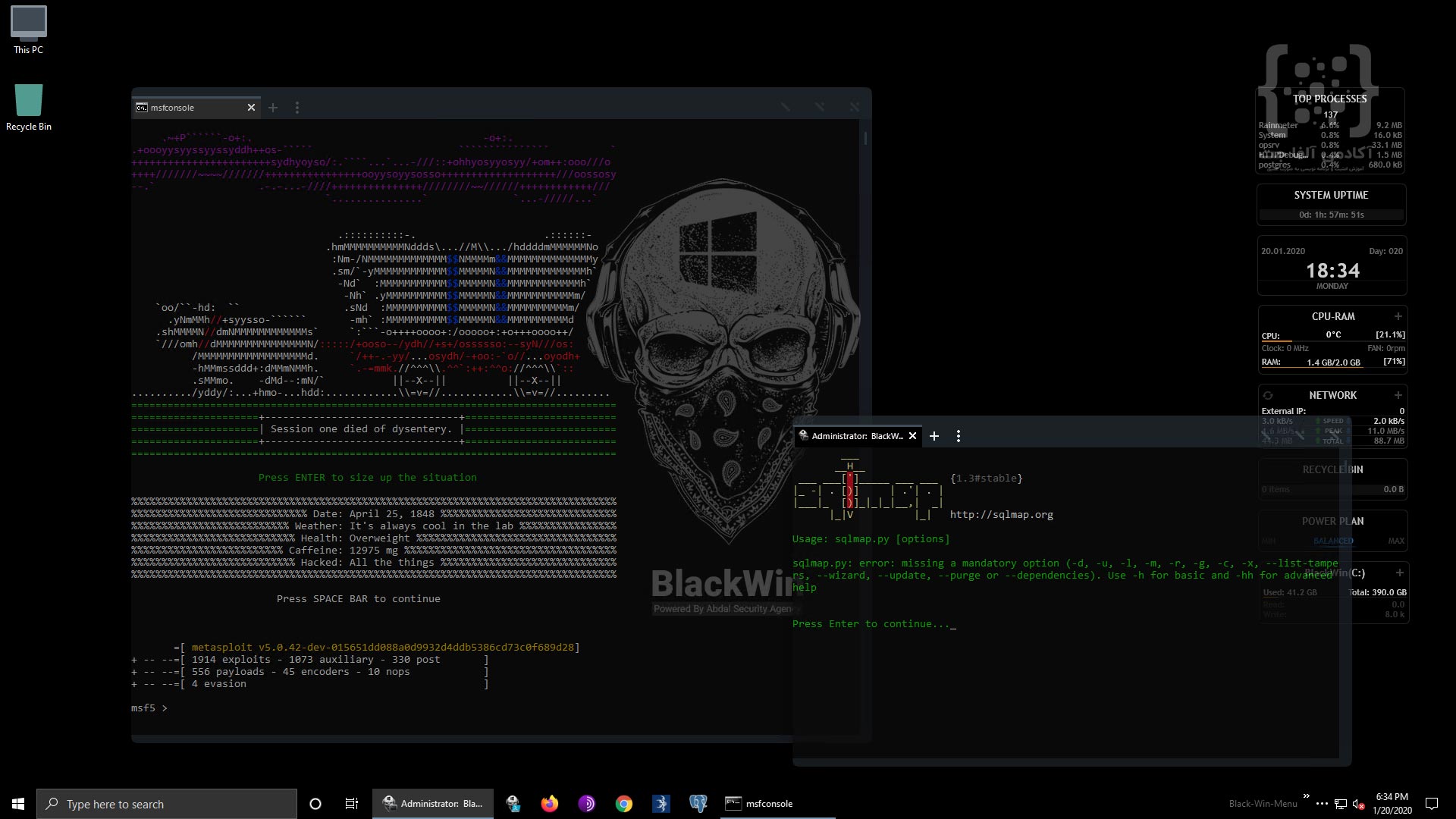
Task: Refresh the NETWORK widget external IP
Action: pyautogui.click(x=1267, y=395)
